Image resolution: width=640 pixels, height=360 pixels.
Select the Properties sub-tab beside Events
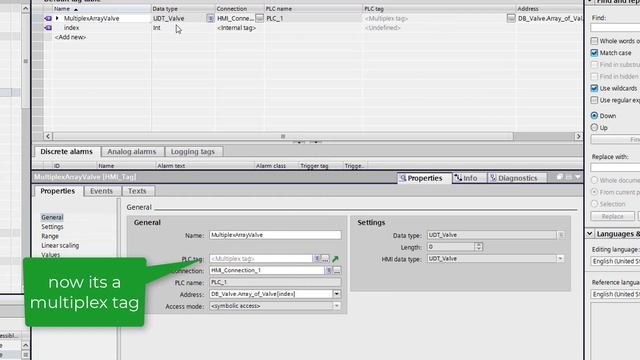[58, 191]
